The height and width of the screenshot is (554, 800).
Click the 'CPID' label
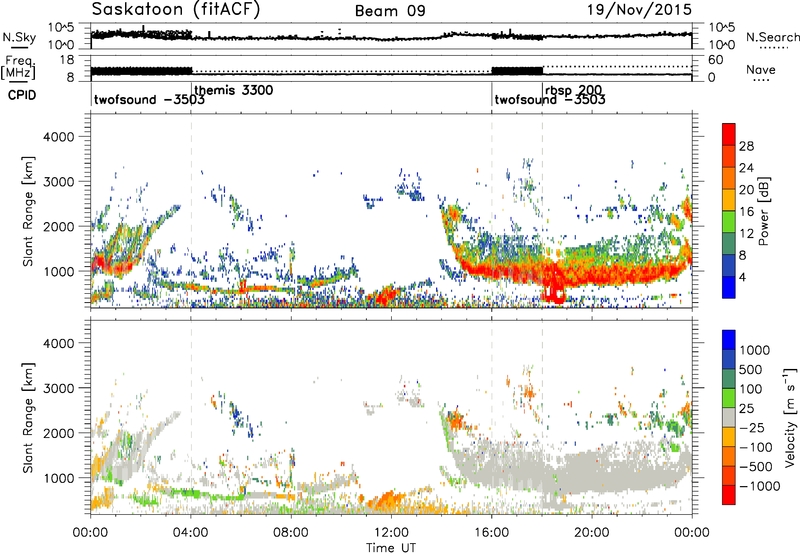coord(22,95)
